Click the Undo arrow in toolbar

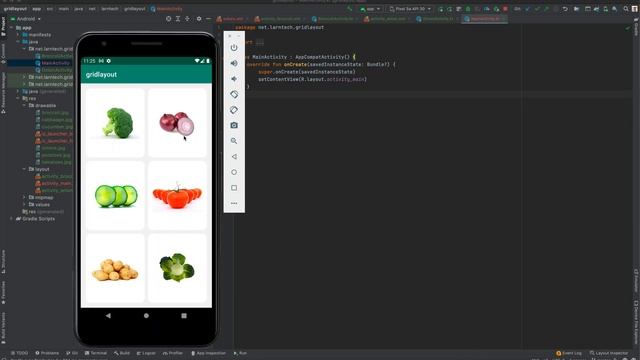point(565,9)
